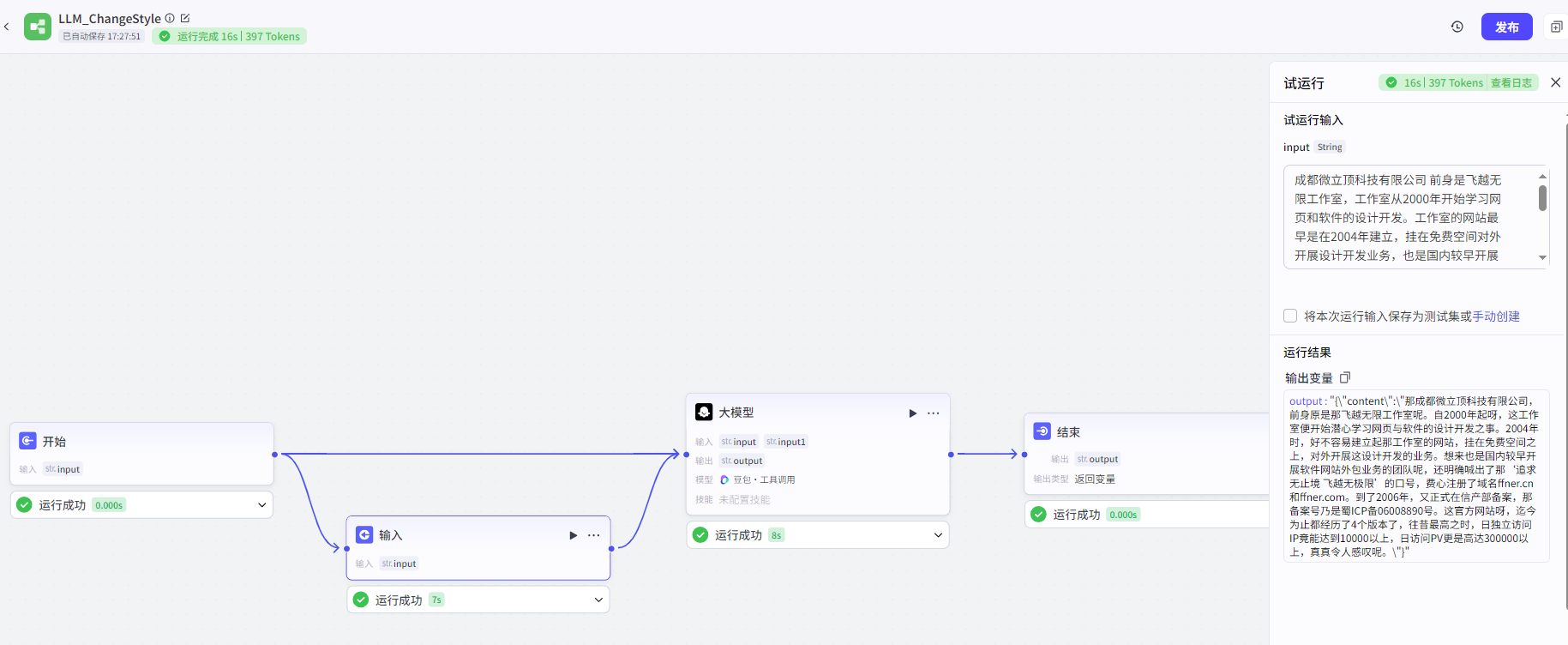Click the input text box scrollbar
Screen dimensions: 1568x645
pyautogui.click(x=1542, y=198)
